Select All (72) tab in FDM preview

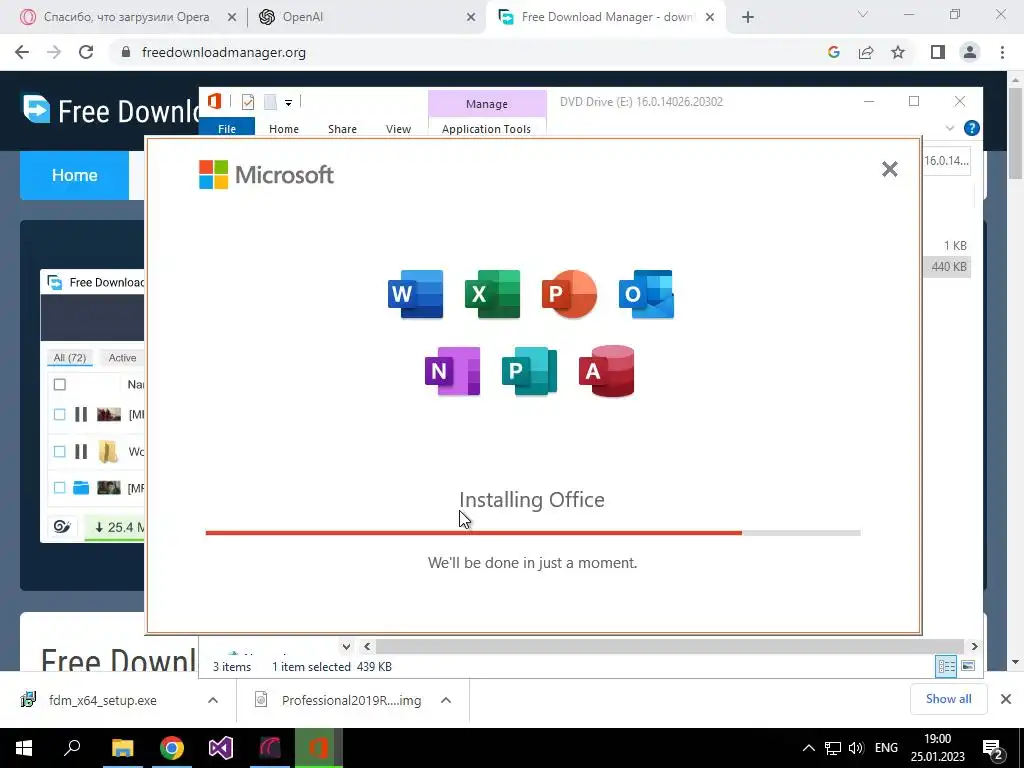coord(69,358)
